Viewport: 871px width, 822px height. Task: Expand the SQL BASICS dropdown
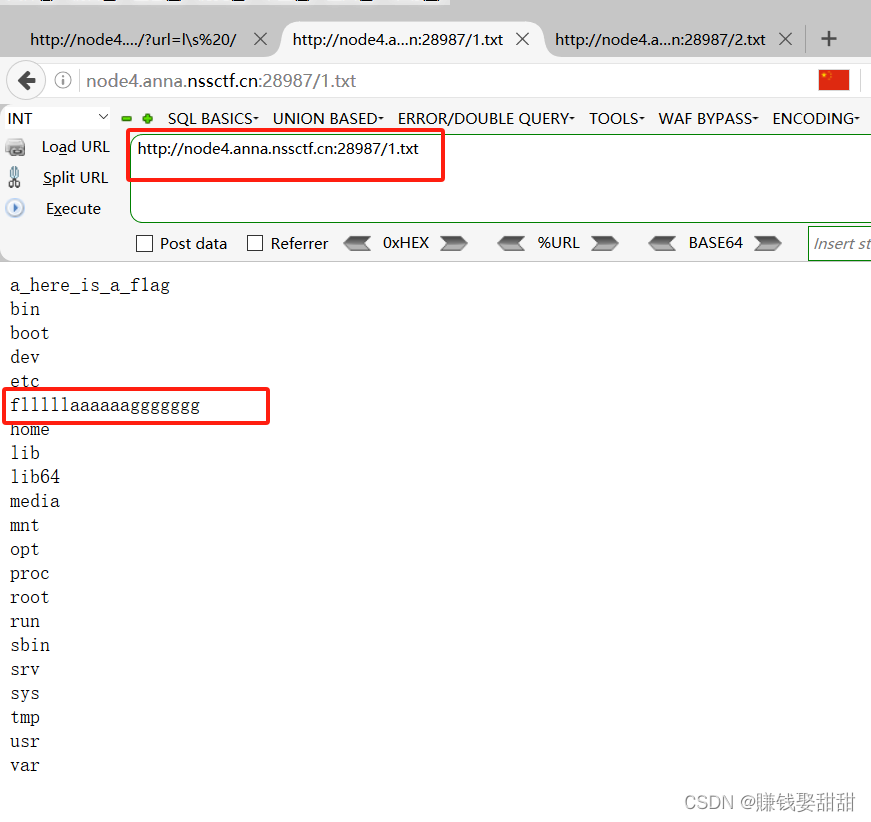(212, 118)
